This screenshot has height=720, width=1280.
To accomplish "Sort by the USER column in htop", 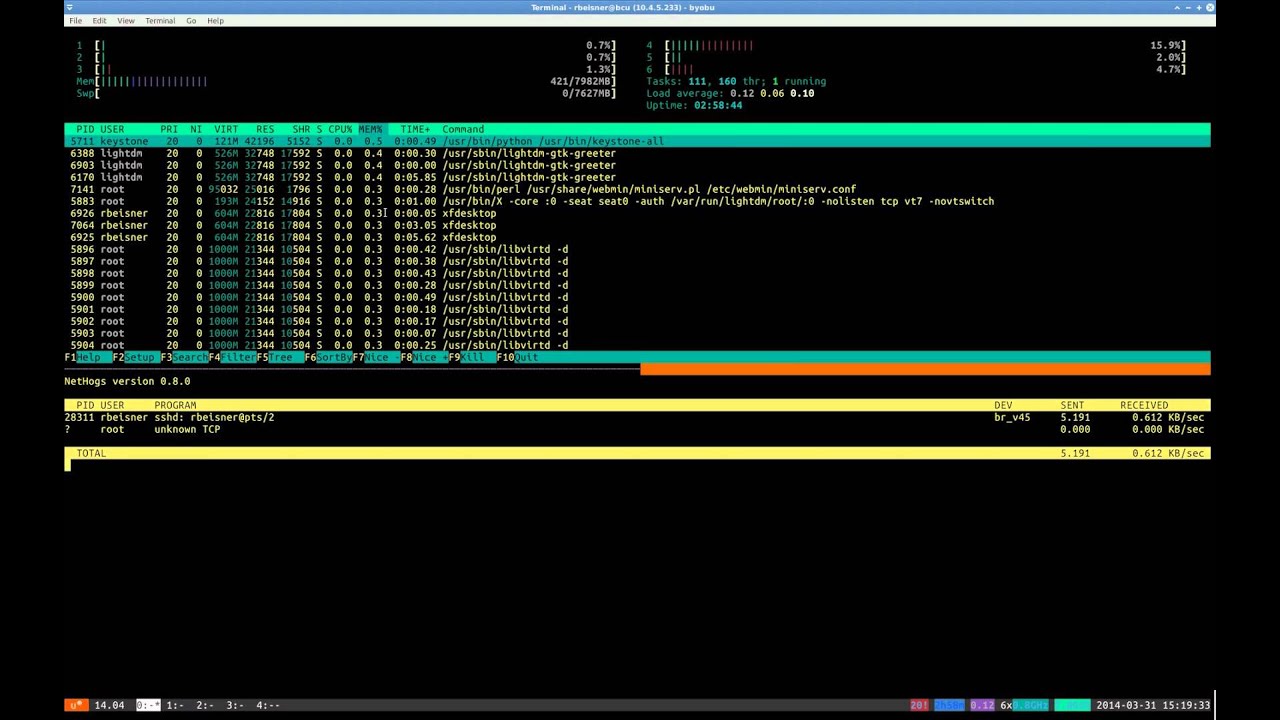I will (112, 129).
